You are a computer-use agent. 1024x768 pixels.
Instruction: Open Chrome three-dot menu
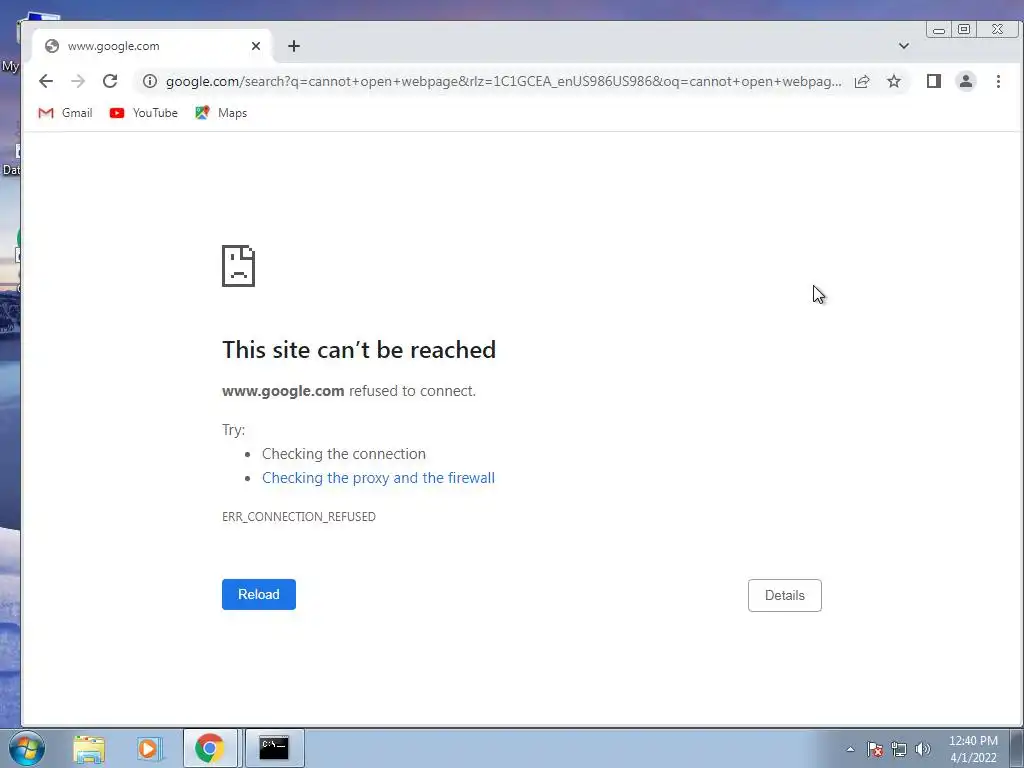998,81
